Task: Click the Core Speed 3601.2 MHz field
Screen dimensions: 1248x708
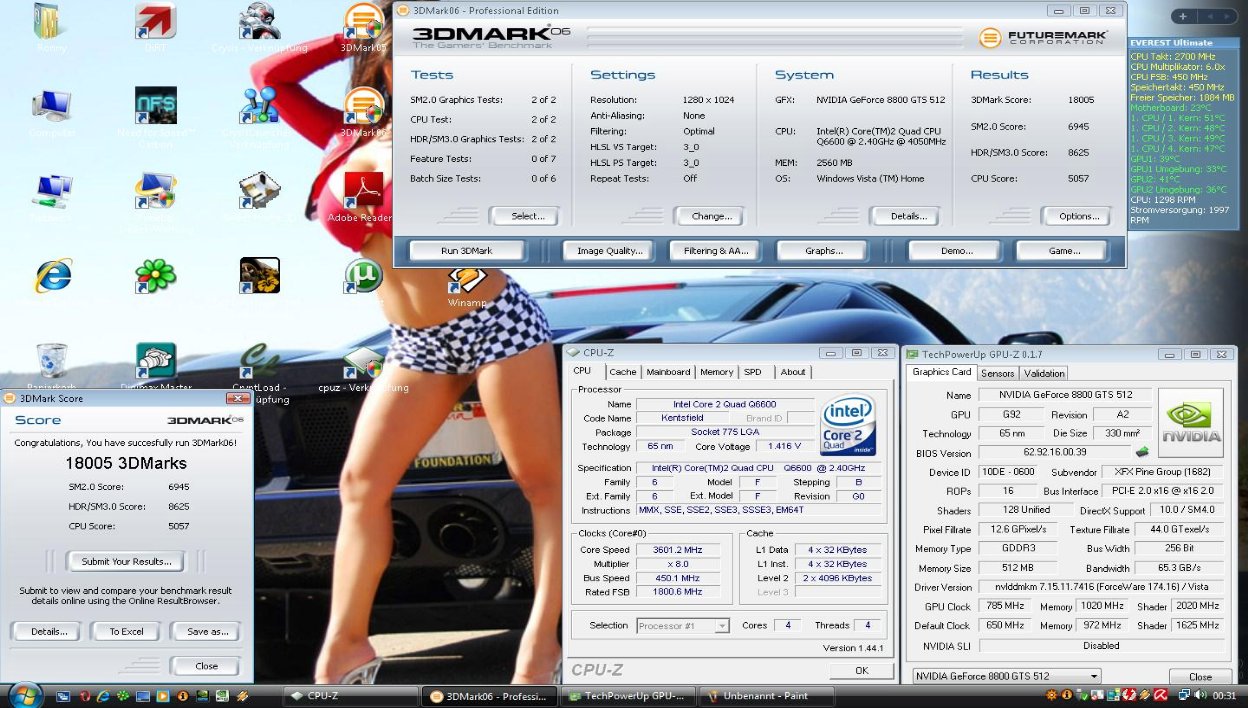Action: coord(676,550)
